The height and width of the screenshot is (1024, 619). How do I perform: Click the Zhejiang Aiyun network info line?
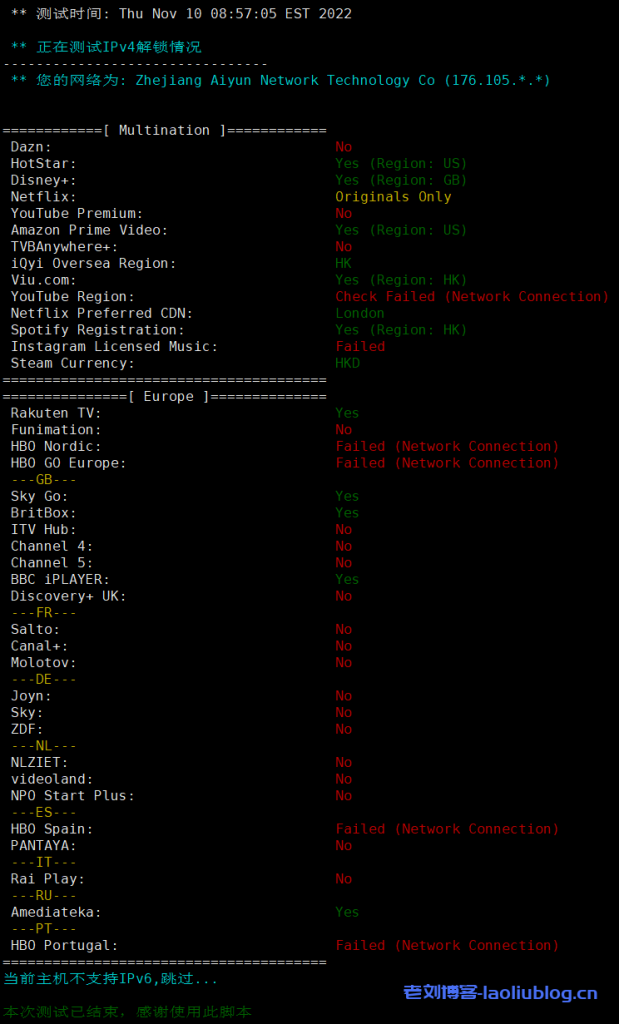click(x=280, y=80)
